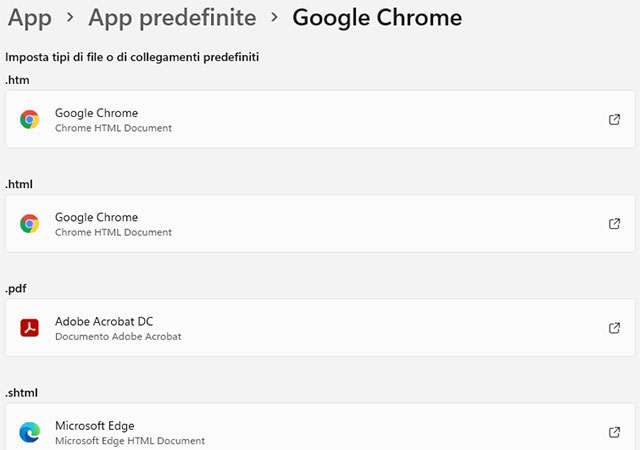Open the external link icon for .htm

(614, 120)
